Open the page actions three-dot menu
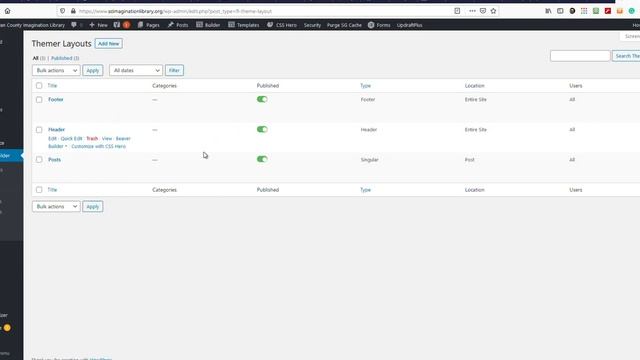The width and height of the screenshot is (640, 360). 472,11
